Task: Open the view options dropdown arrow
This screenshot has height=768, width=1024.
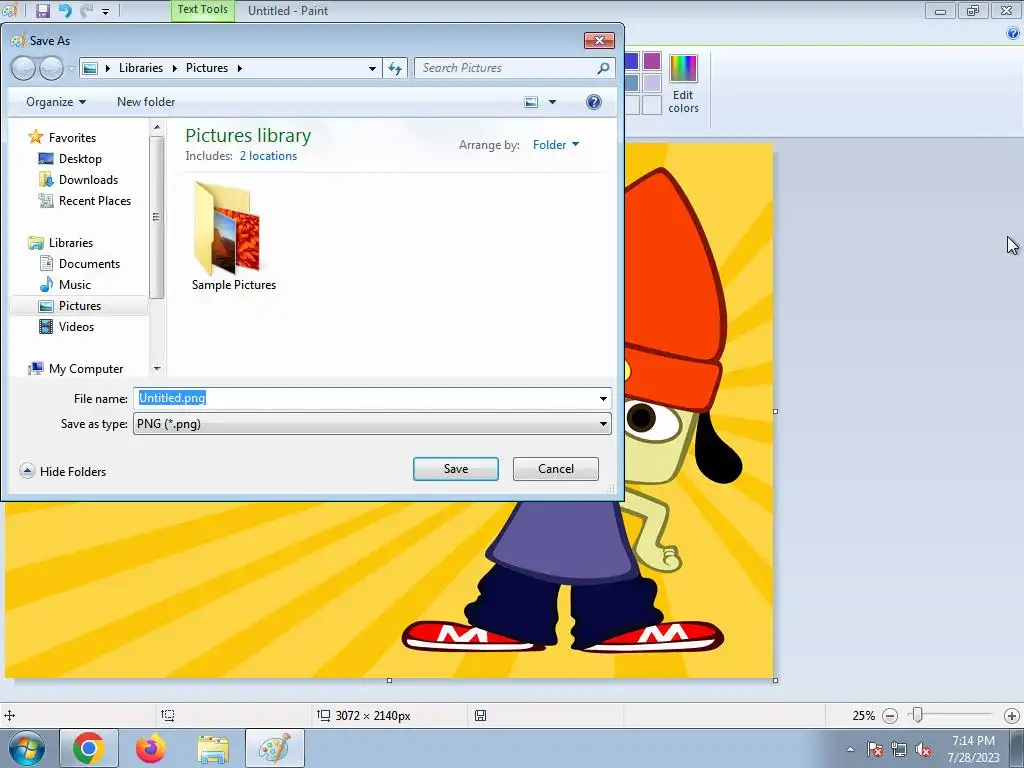Action: tap(552, 102)
